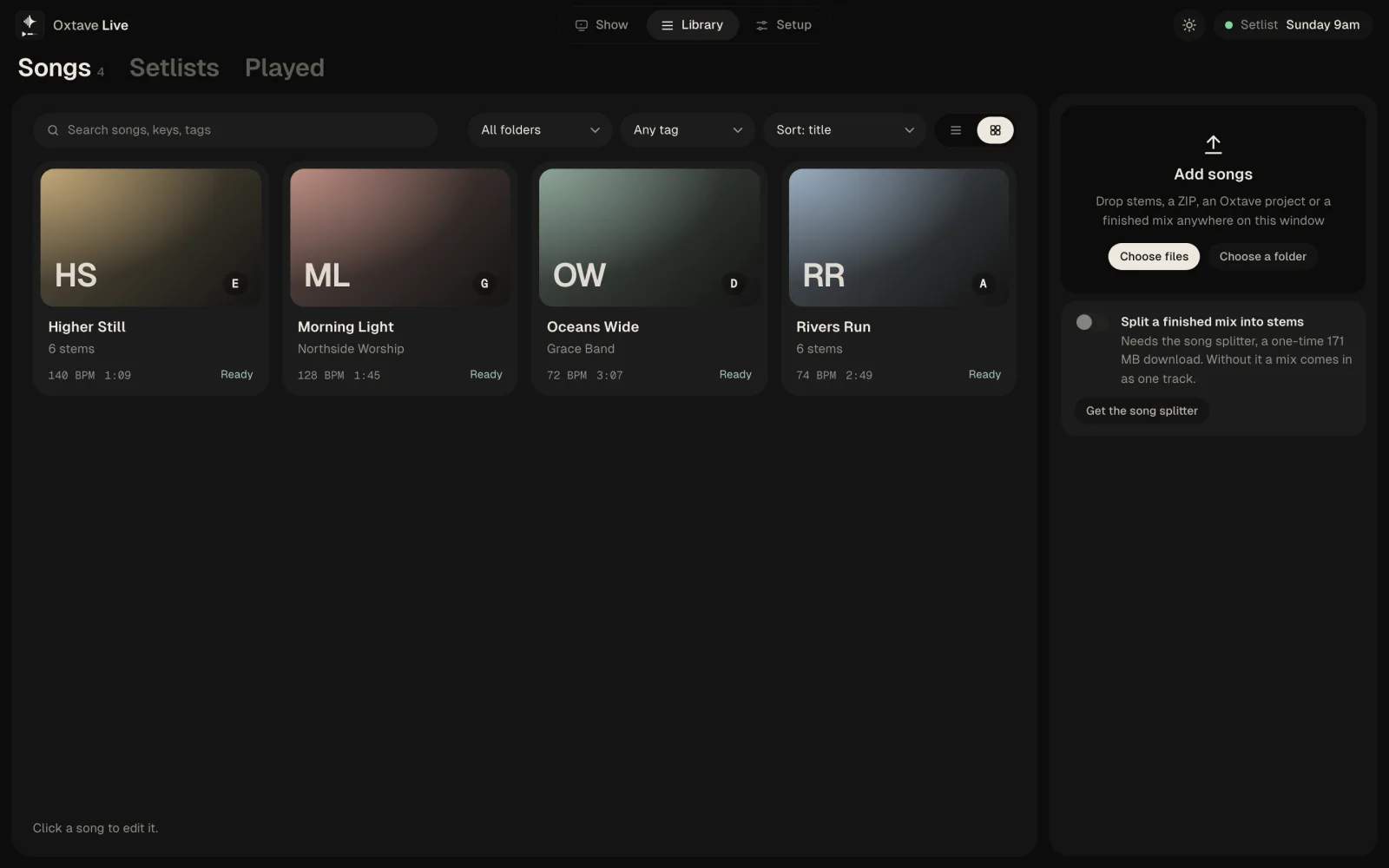This screenshot has height=868, width=1389.
Task: Click the search songs, keys, tags field
Action: (235, 130)
